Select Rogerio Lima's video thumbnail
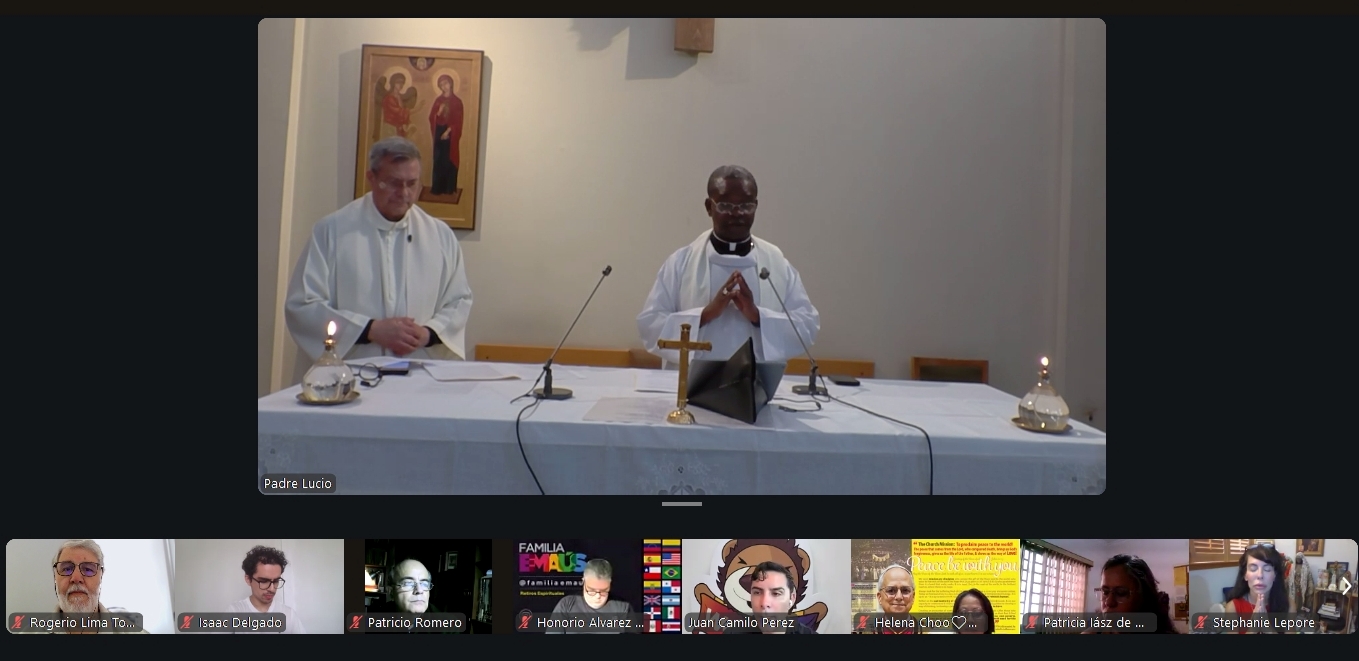The width and height of the screenshot is (1359, 661). coord(90,580)
